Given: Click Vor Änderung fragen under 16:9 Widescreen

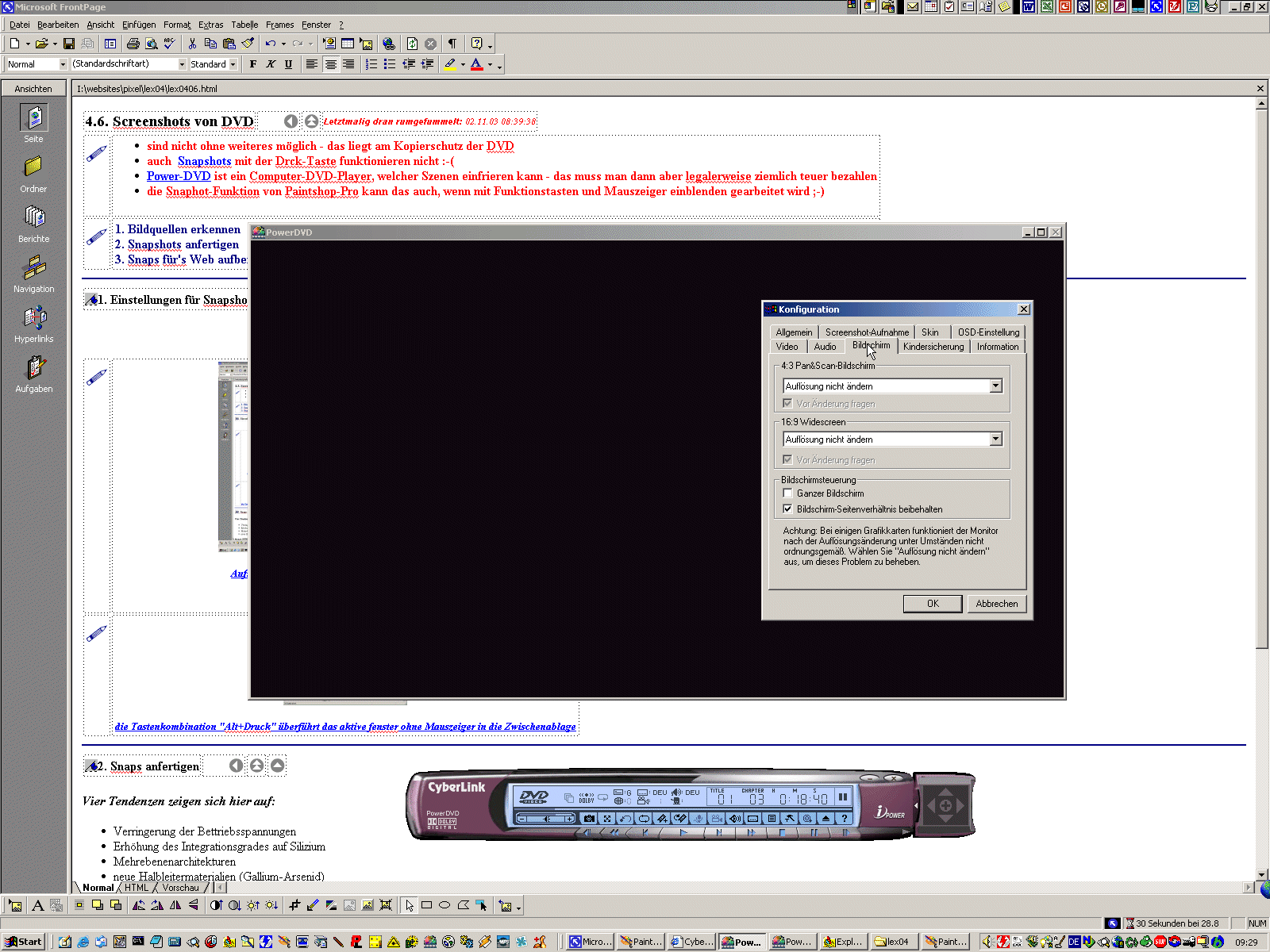Looking at the screenshot, I should pos(829,460).
